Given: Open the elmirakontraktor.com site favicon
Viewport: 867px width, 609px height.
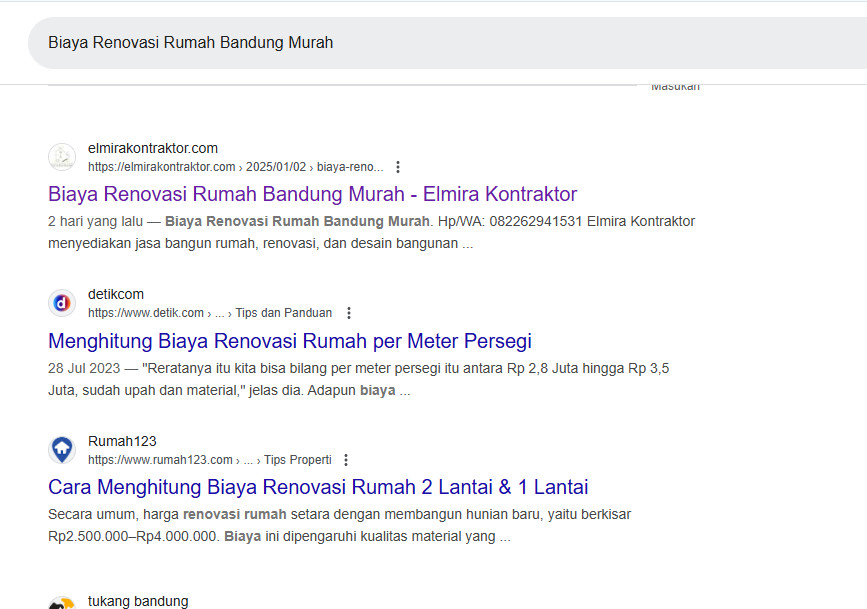Looking at the screenshot, I should [62, 157].
